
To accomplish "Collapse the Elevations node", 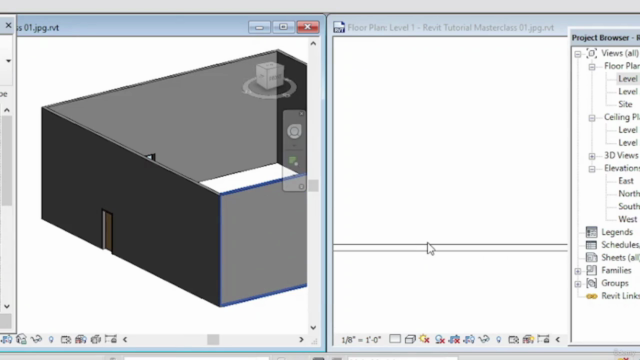I will 592,169.
